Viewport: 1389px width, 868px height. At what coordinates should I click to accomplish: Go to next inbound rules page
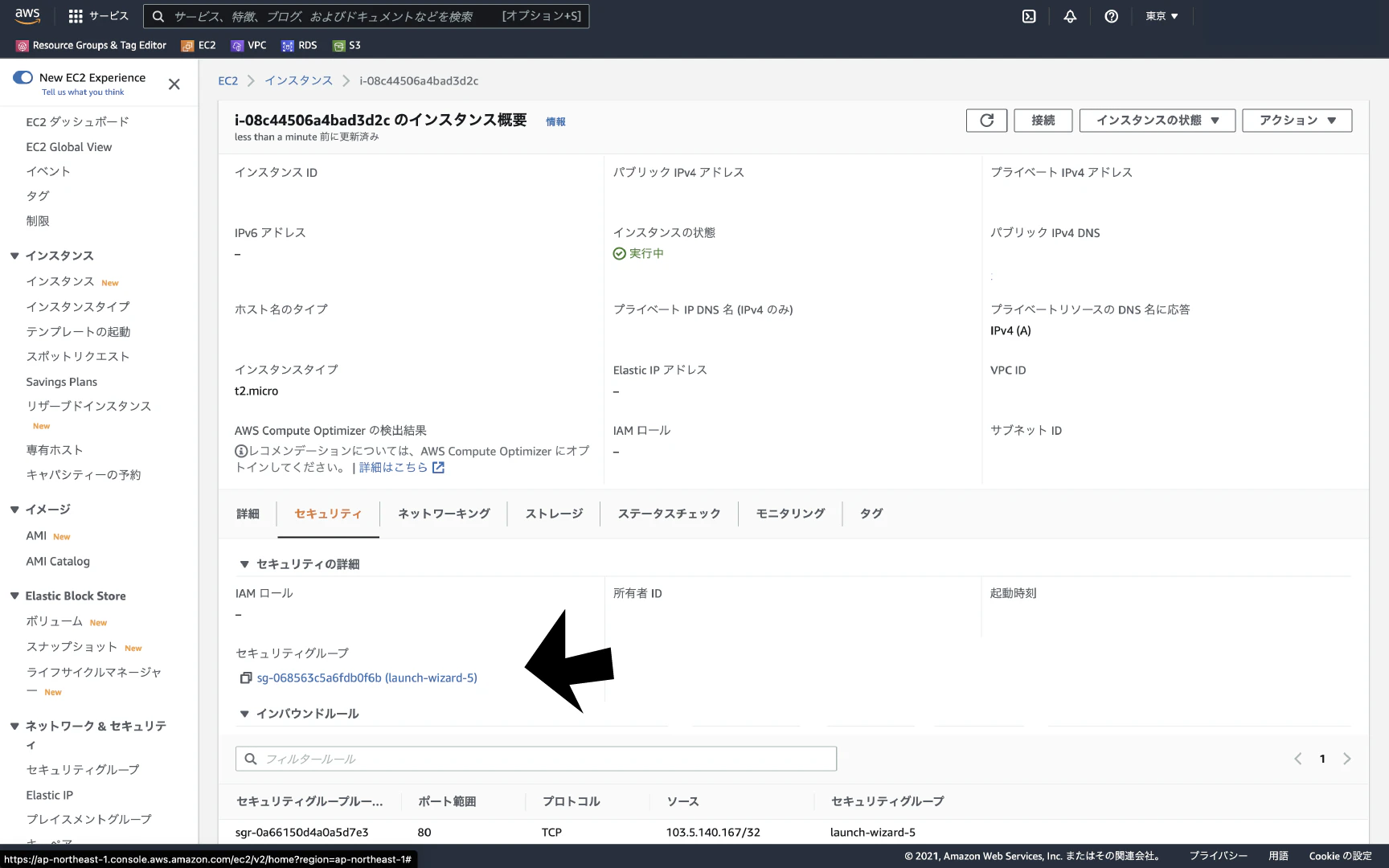(1347, 759)
